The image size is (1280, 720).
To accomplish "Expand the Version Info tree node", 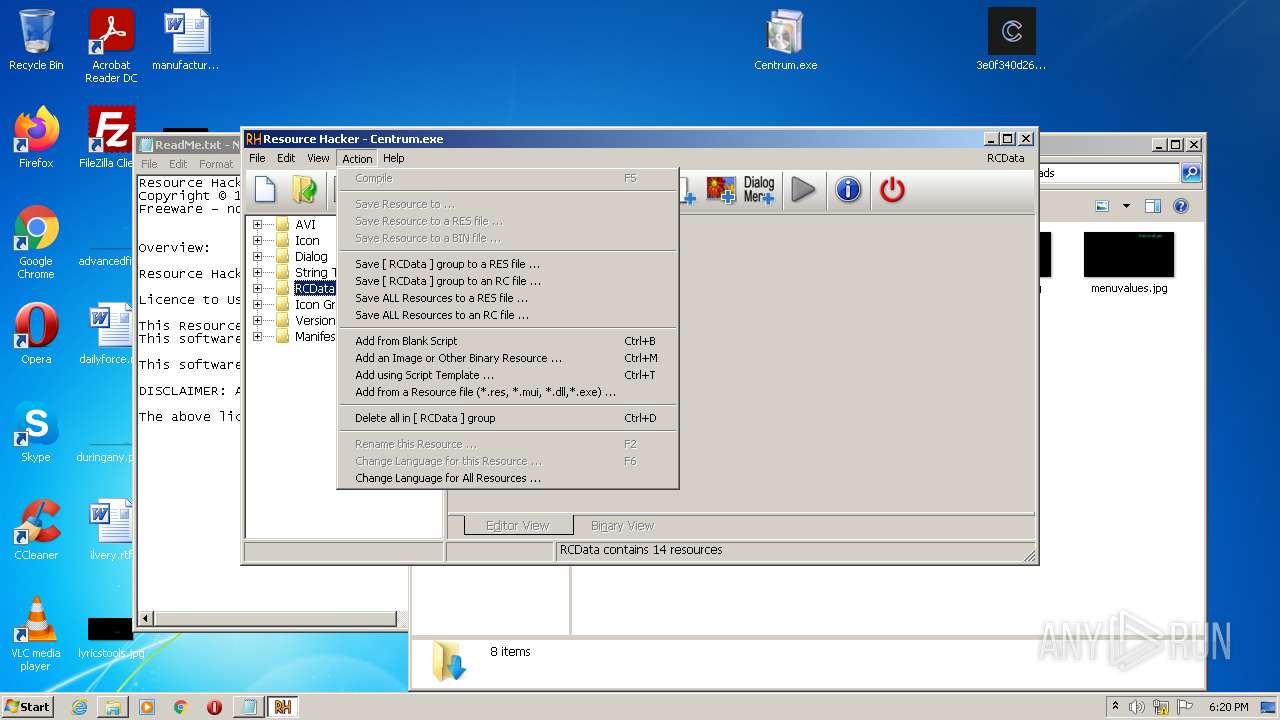I will click(257, 321).
